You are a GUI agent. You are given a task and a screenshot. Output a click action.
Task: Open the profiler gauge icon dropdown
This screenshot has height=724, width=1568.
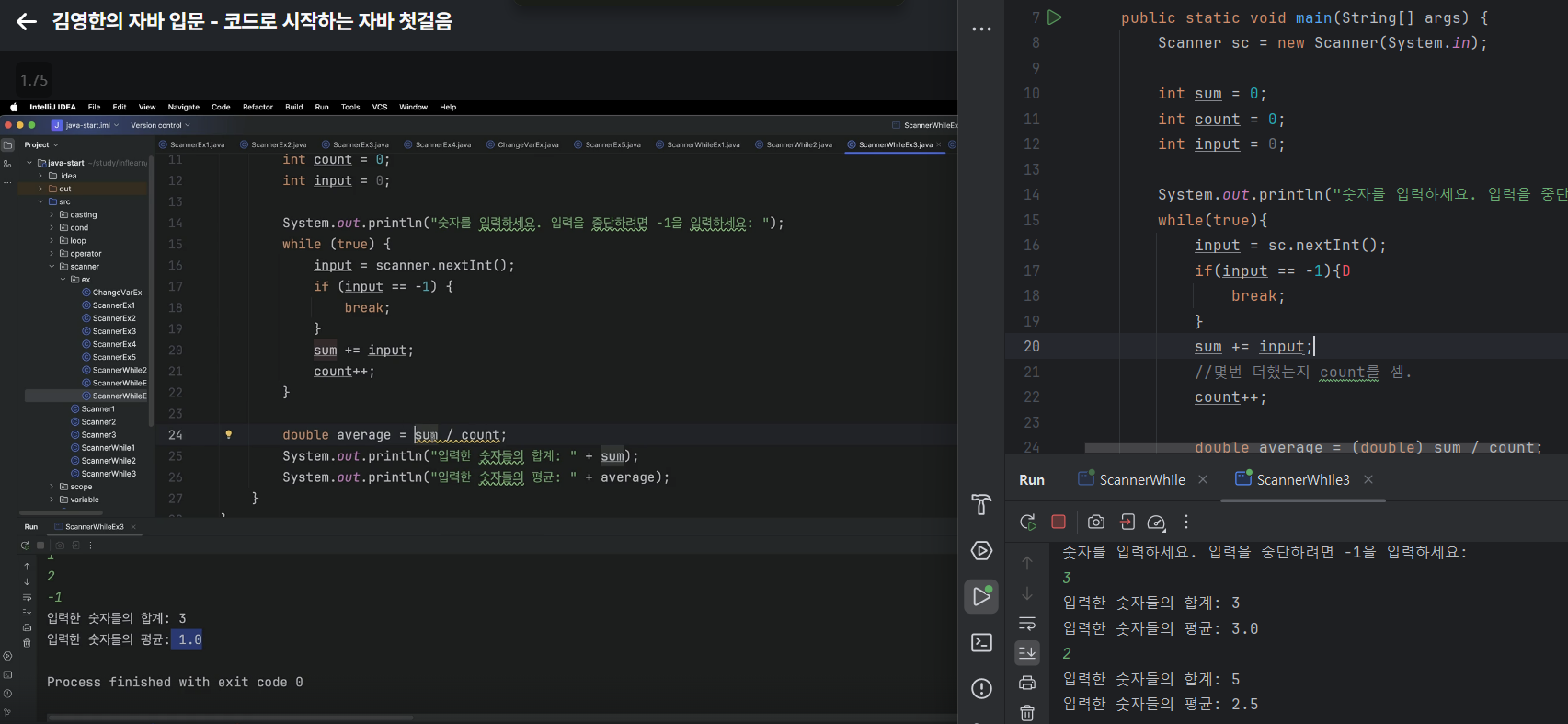pos(1157,522)
